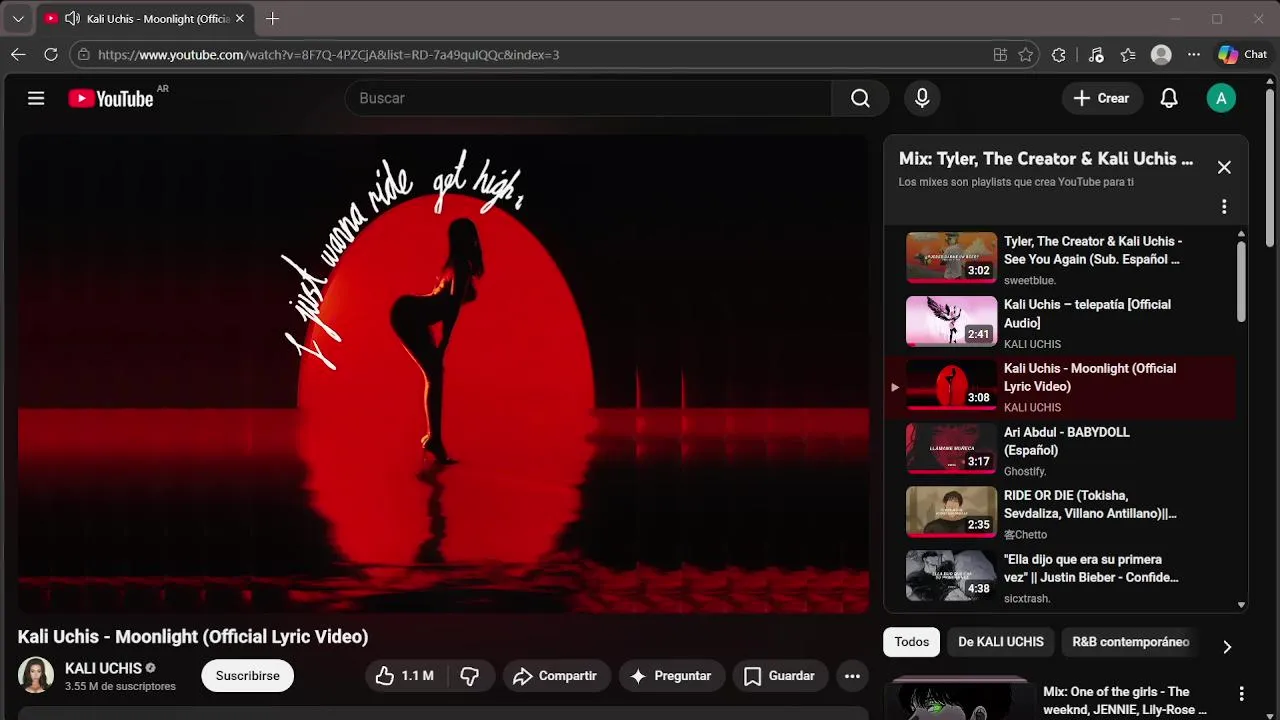Close the Mix playlist panel
Screen dimensions: 1280x720
pos(1224,167)
